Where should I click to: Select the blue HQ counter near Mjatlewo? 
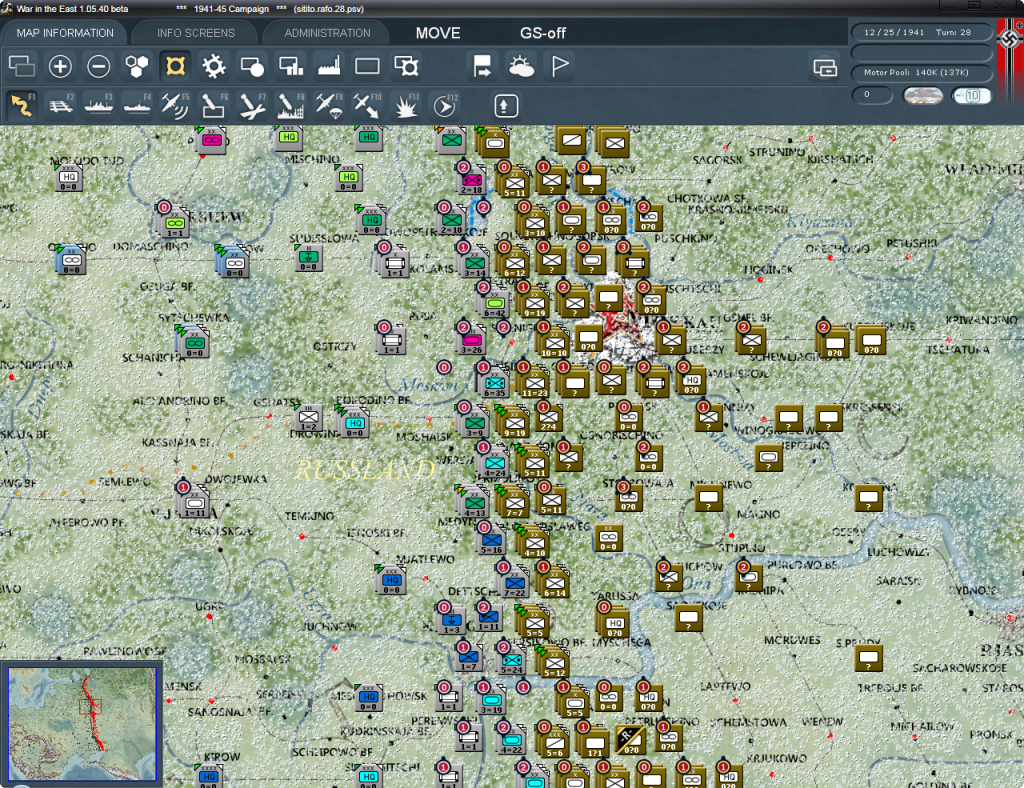[391, 580]
